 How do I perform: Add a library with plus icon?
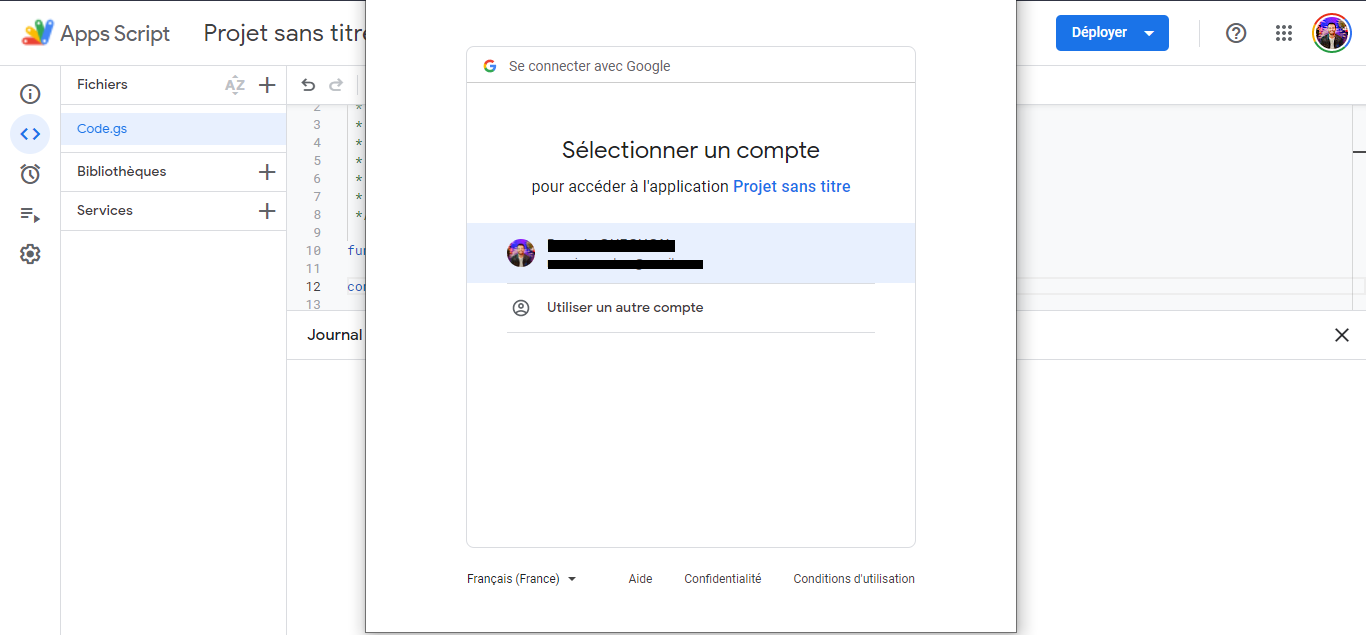[267, 172]
